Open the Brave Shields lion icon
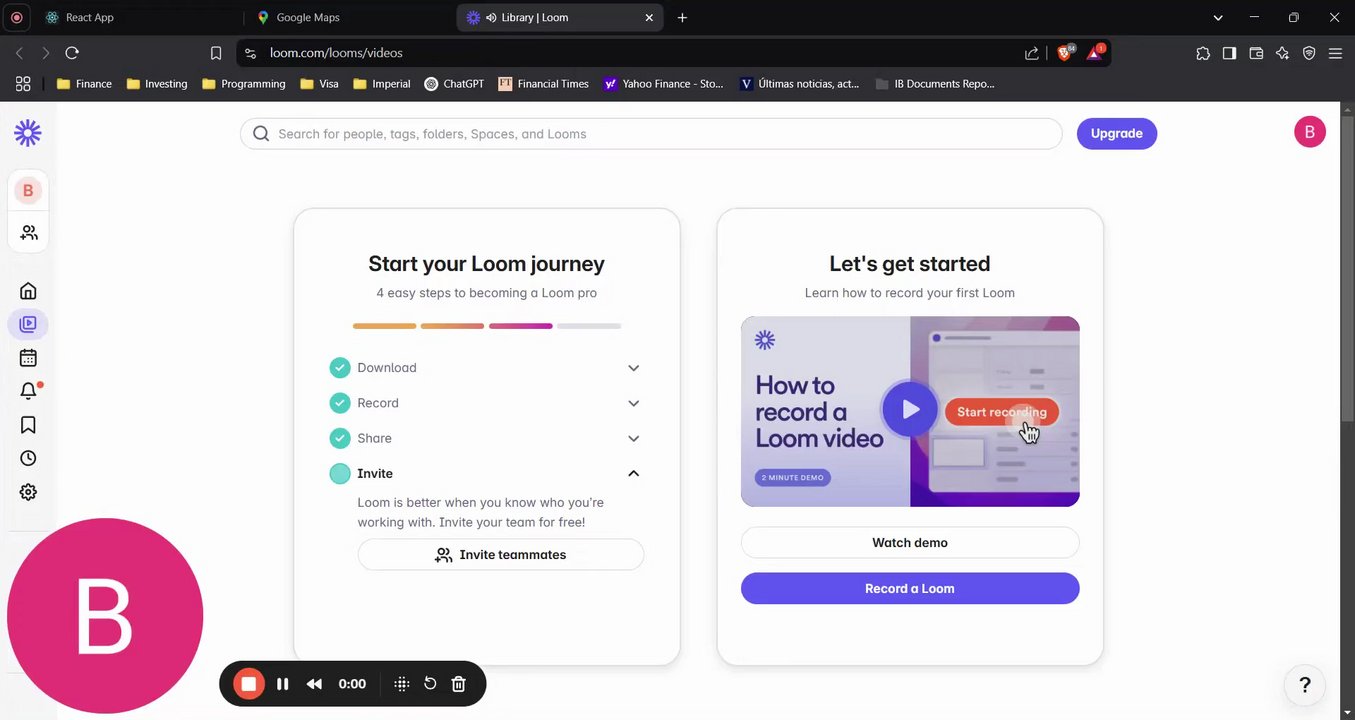 pos(1065,52)
